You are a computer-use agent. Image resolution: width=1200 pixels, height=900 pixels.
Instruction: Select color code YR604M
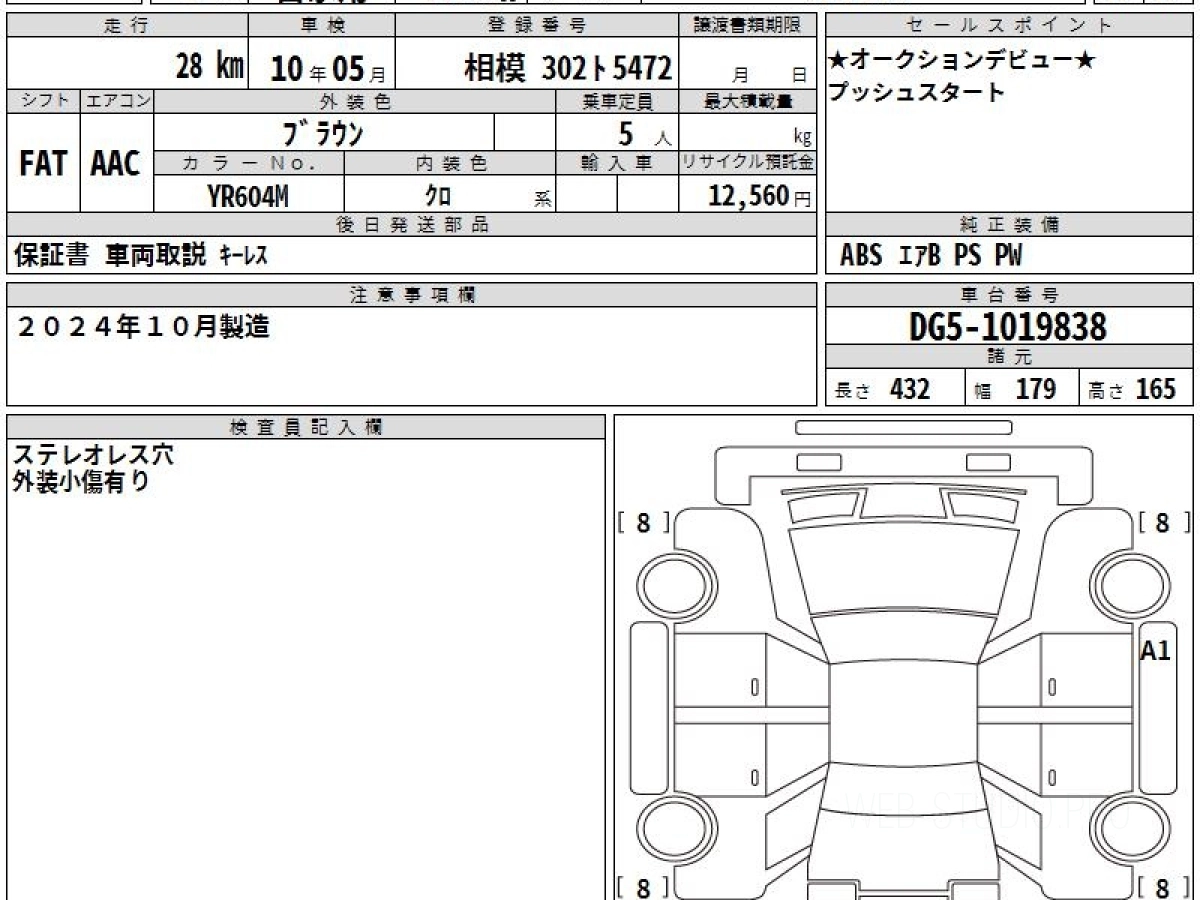pyautogui.click(x=248, y=197)
